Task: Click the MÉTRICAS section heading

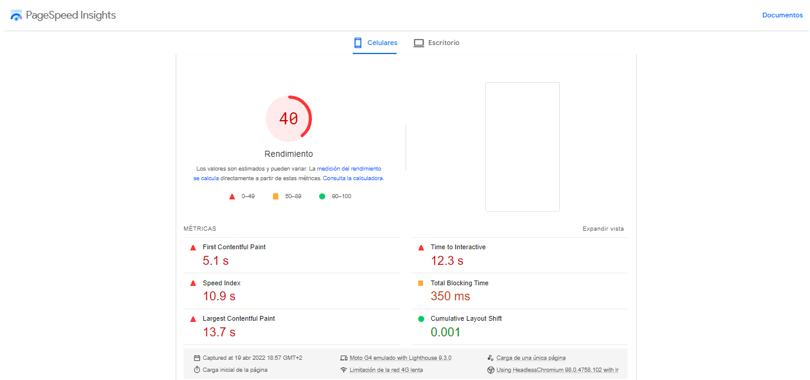Action: click(x=200, y=229)
